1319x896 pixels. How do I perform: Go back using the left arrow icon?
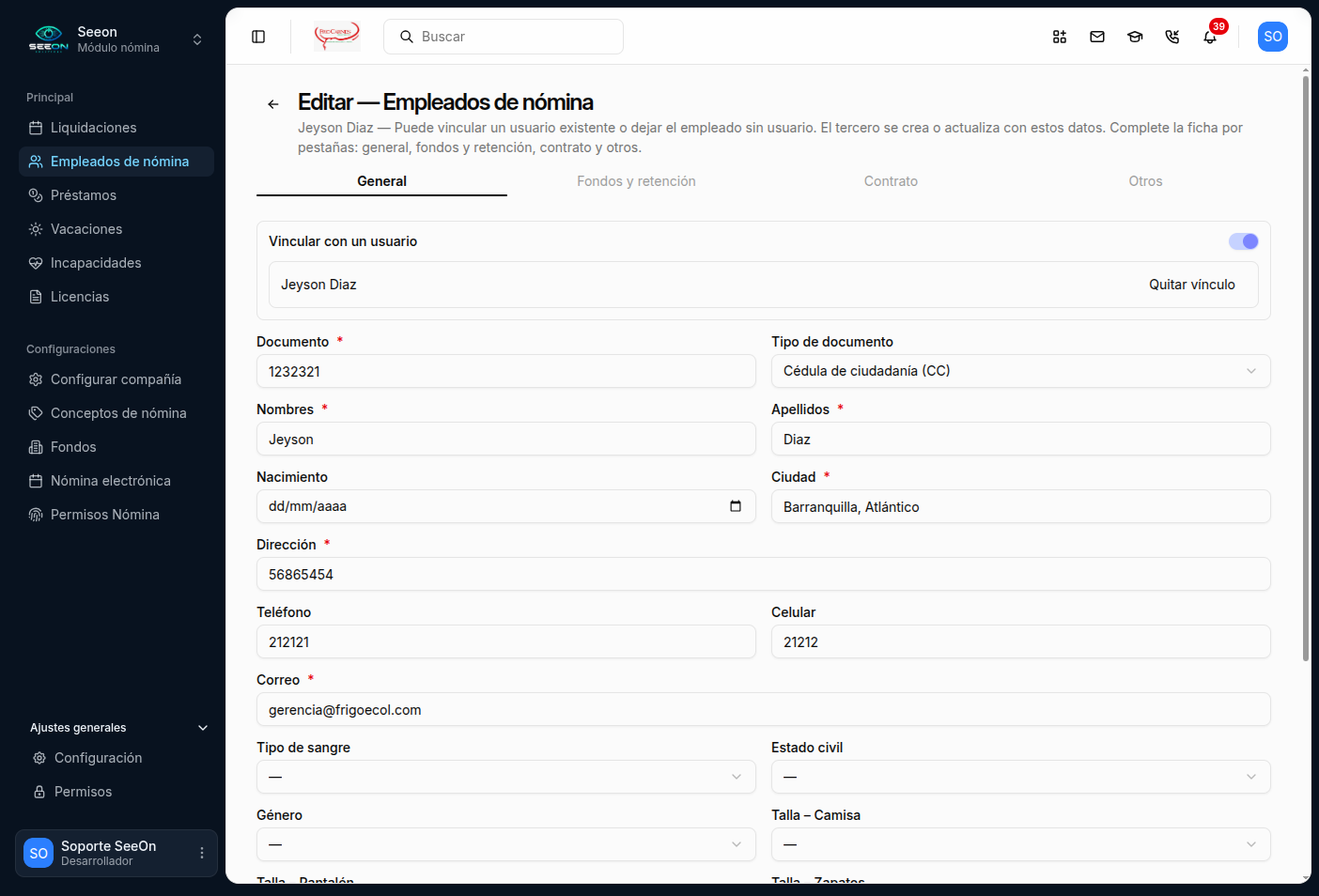click(x=273, y=104)
